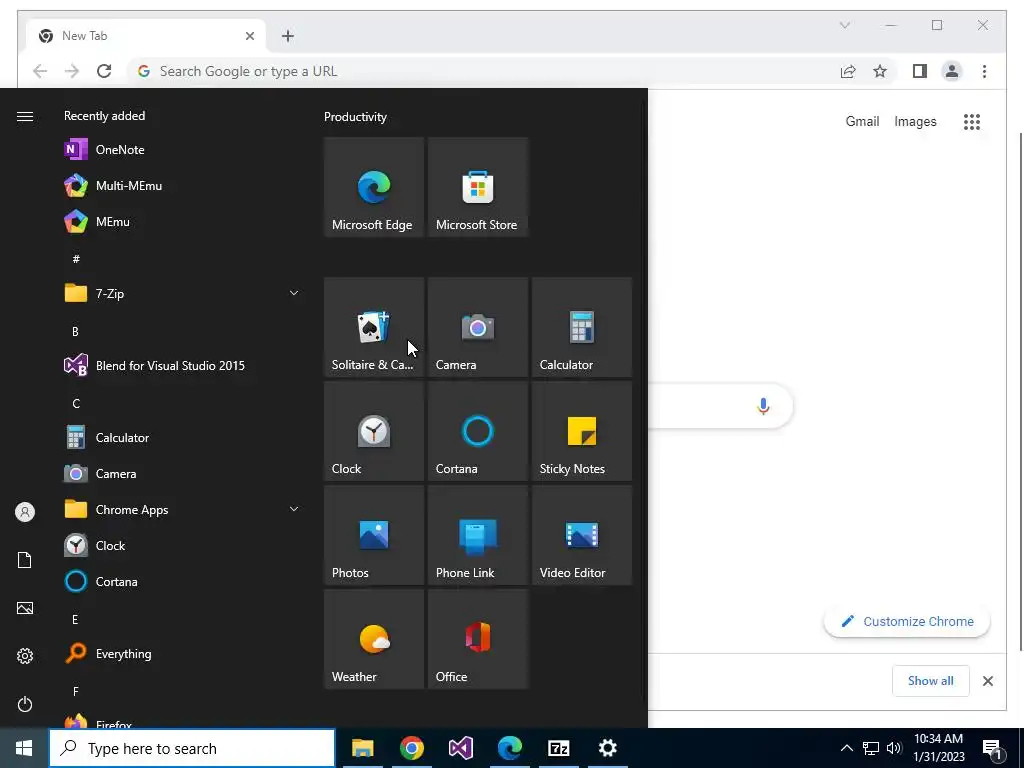Launch the Cortana tile

[477, 431]
